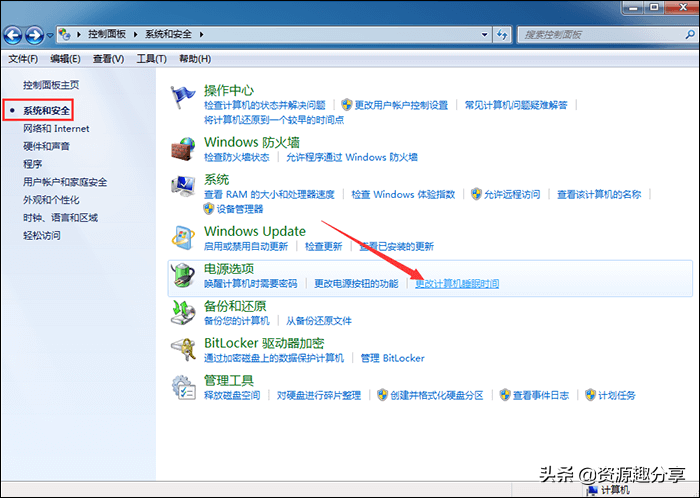Click 控制面板 breadcrumb in address bar
Image resolution: width=700 pixels, height=498 pixels.
107,34
